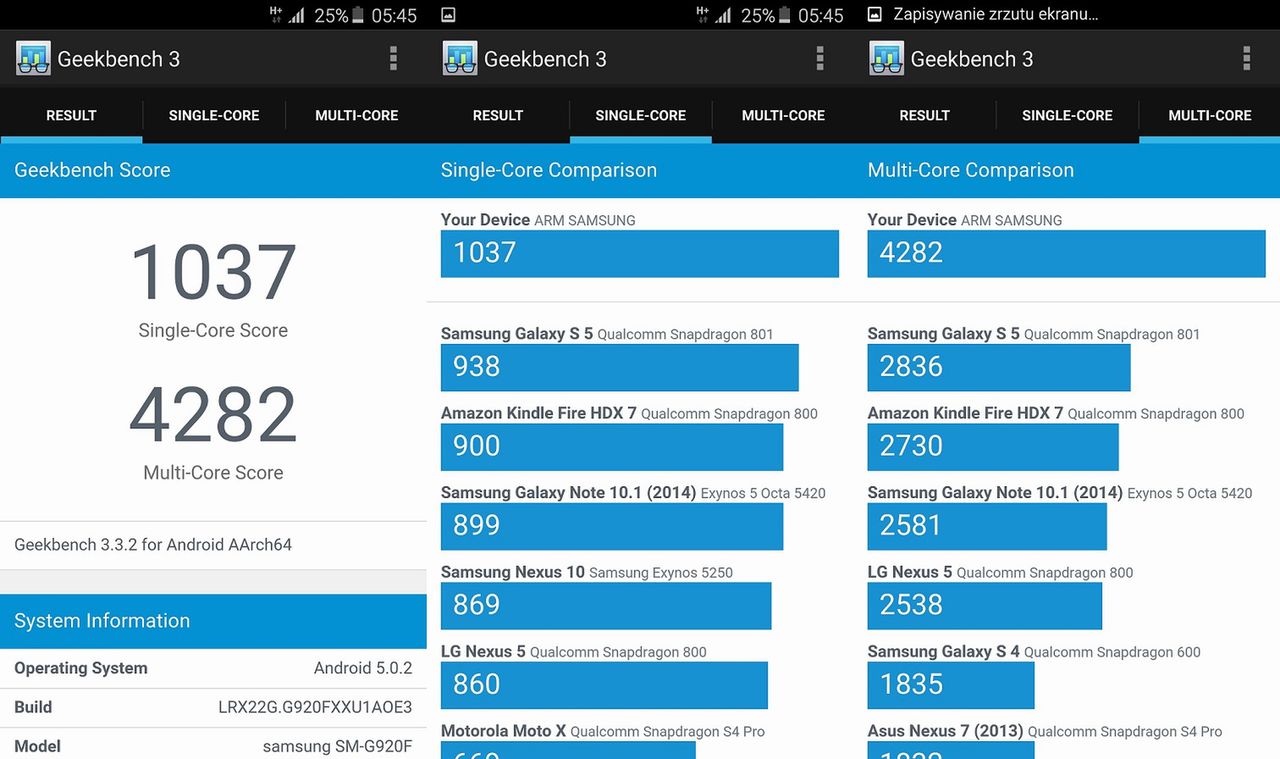Tap H+ network icon above Geekbench Score screen

click(277, 14)
